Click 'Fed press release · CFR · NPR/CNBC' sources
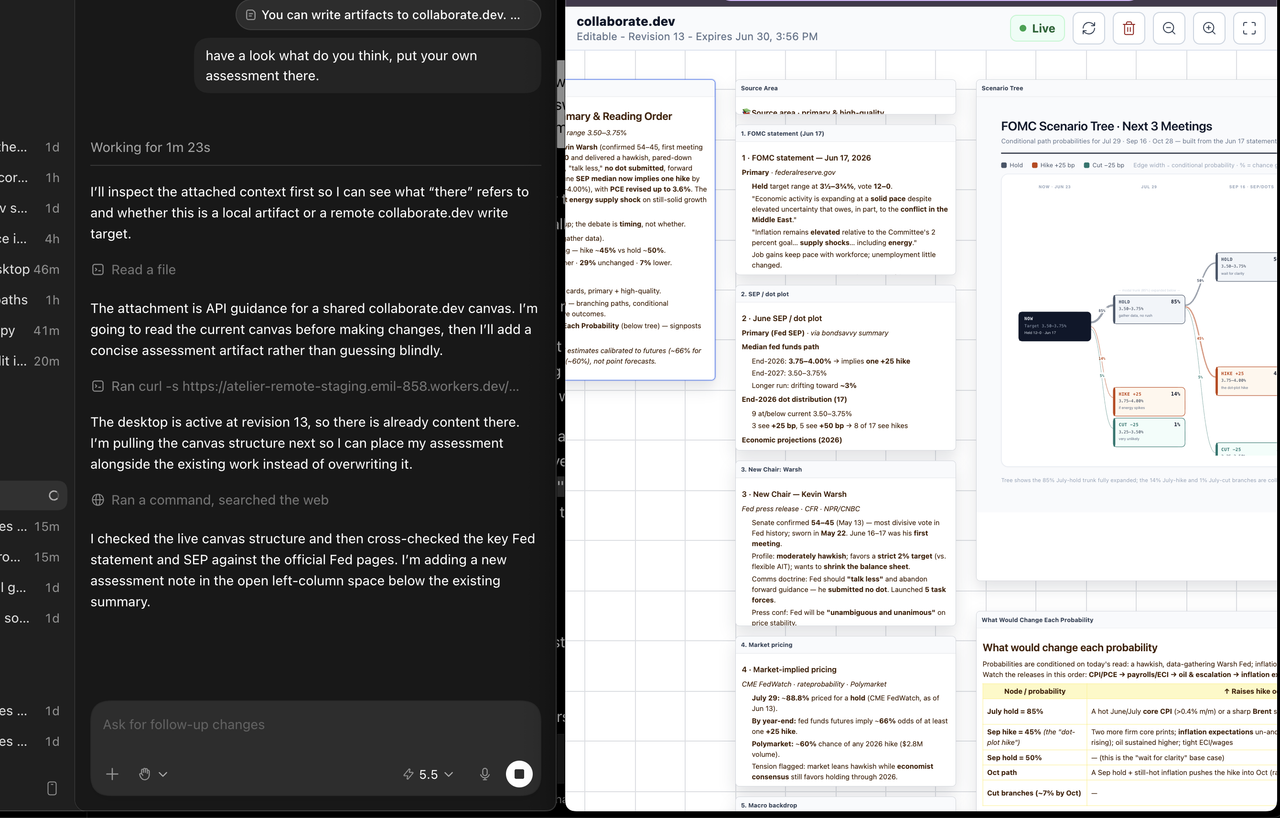Image resolution: width=1280 pixels, height=818 pixels. [x=802, y=509]
